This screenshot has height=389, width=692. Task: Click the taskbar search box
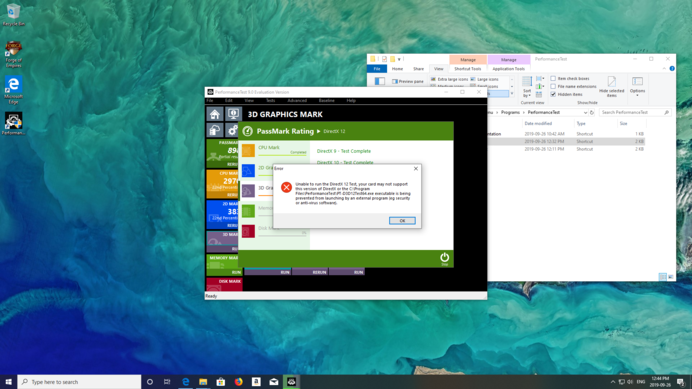[79, 382]
